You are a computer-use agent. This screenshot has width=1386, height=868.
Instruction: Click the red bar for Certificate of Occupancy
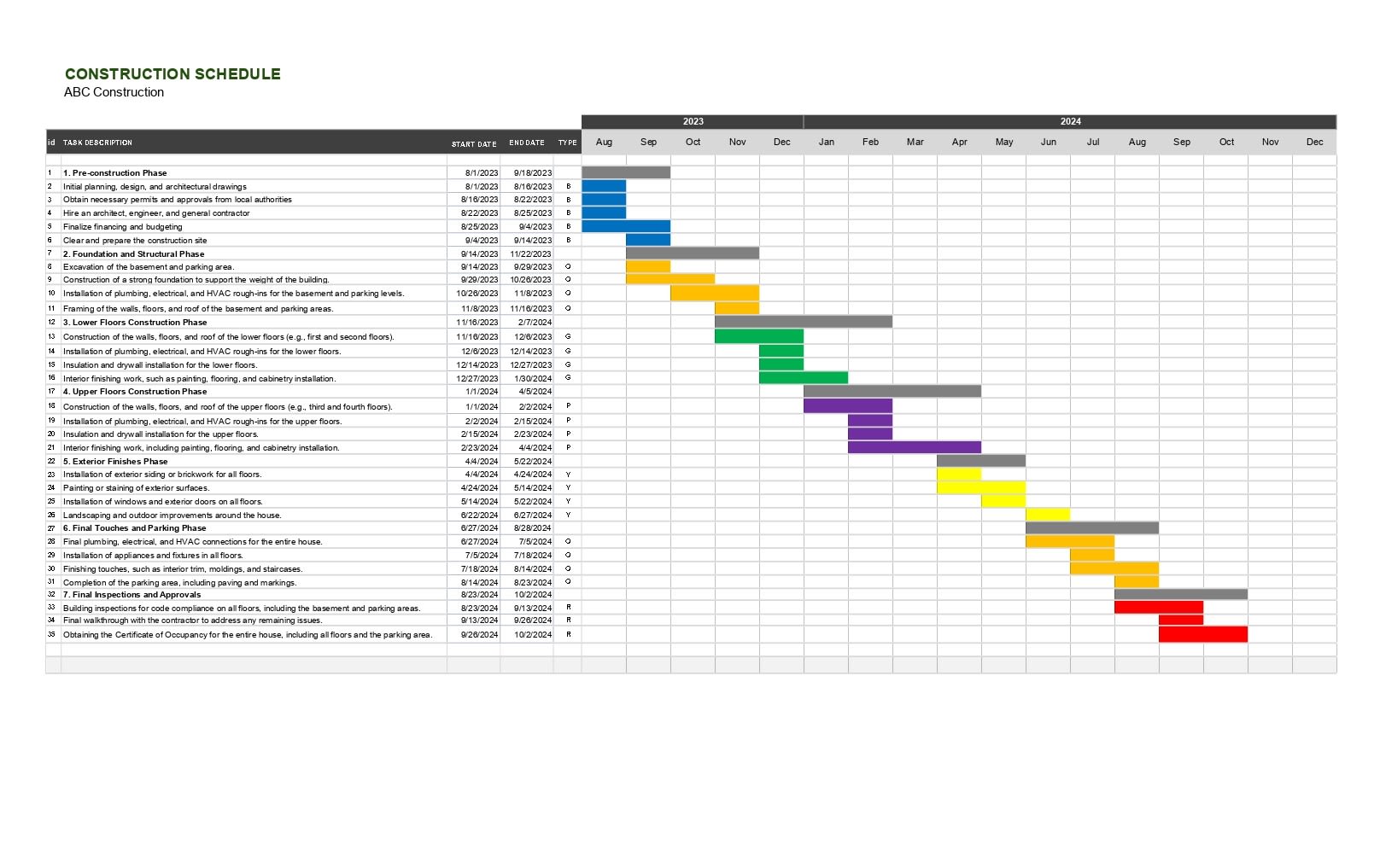pos(1202,635)
